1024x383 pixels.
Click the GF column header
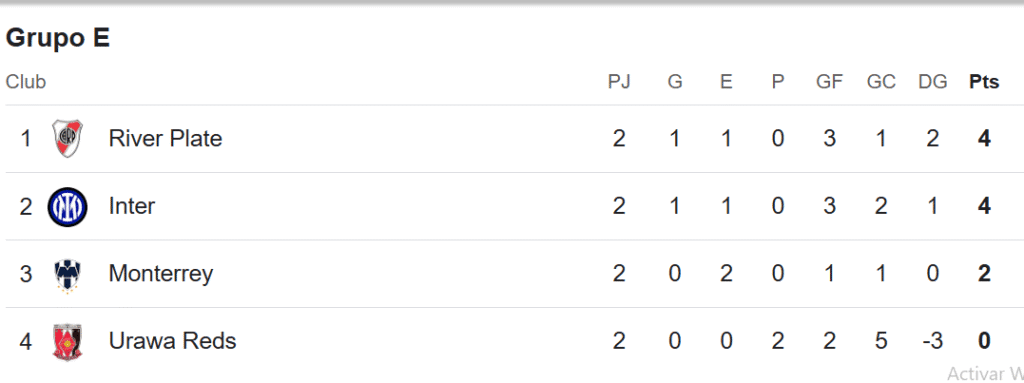pos(829,82)
